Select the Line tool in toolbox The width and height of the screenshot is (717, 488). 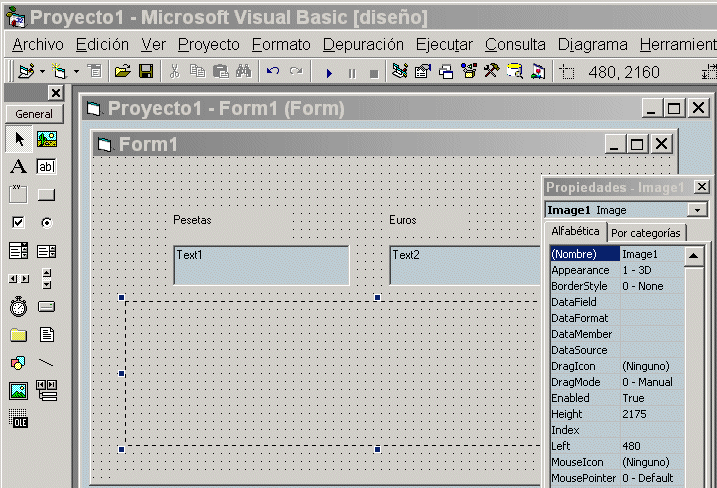(x=46, y=363)
